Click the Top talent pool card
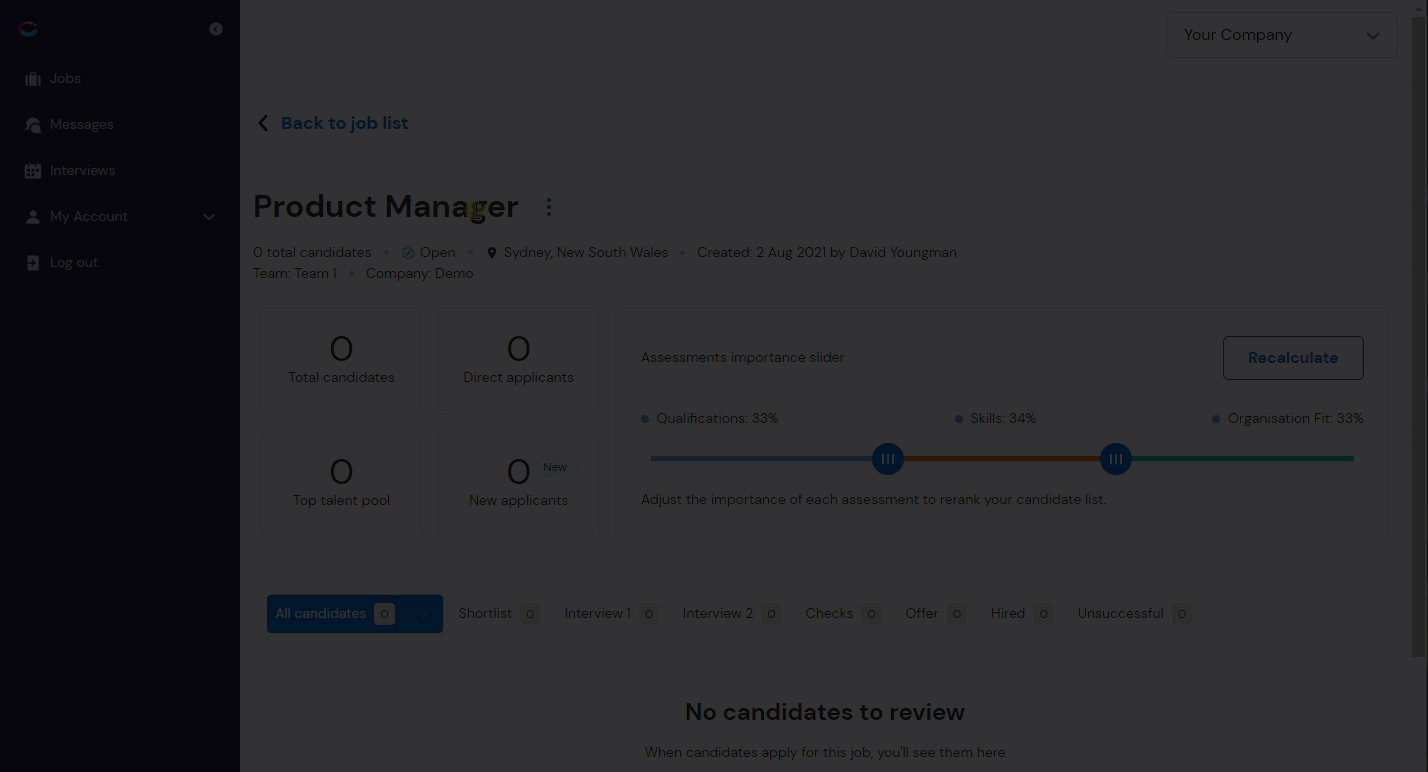 click(x=341, y=483)
